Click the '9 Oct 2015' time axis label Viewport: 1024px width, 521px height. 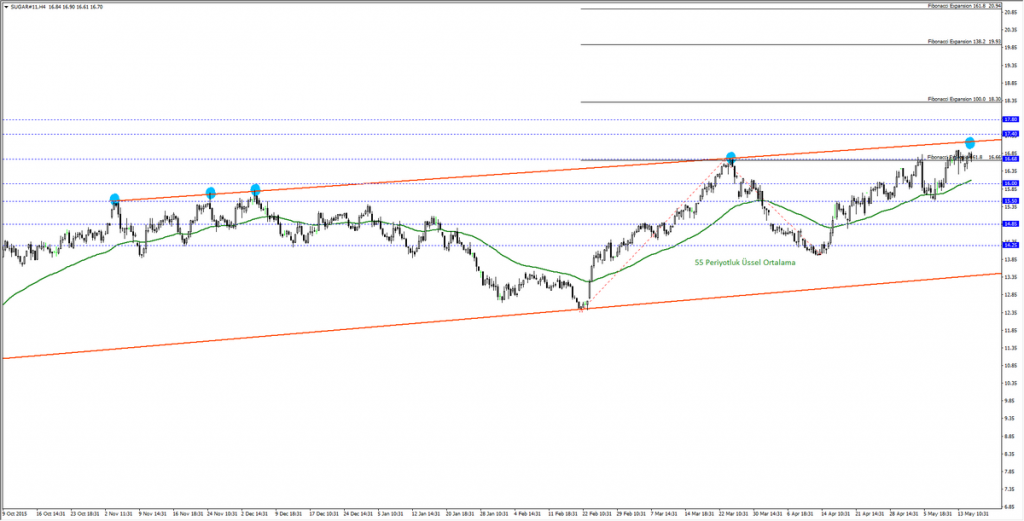coord(14,513)
